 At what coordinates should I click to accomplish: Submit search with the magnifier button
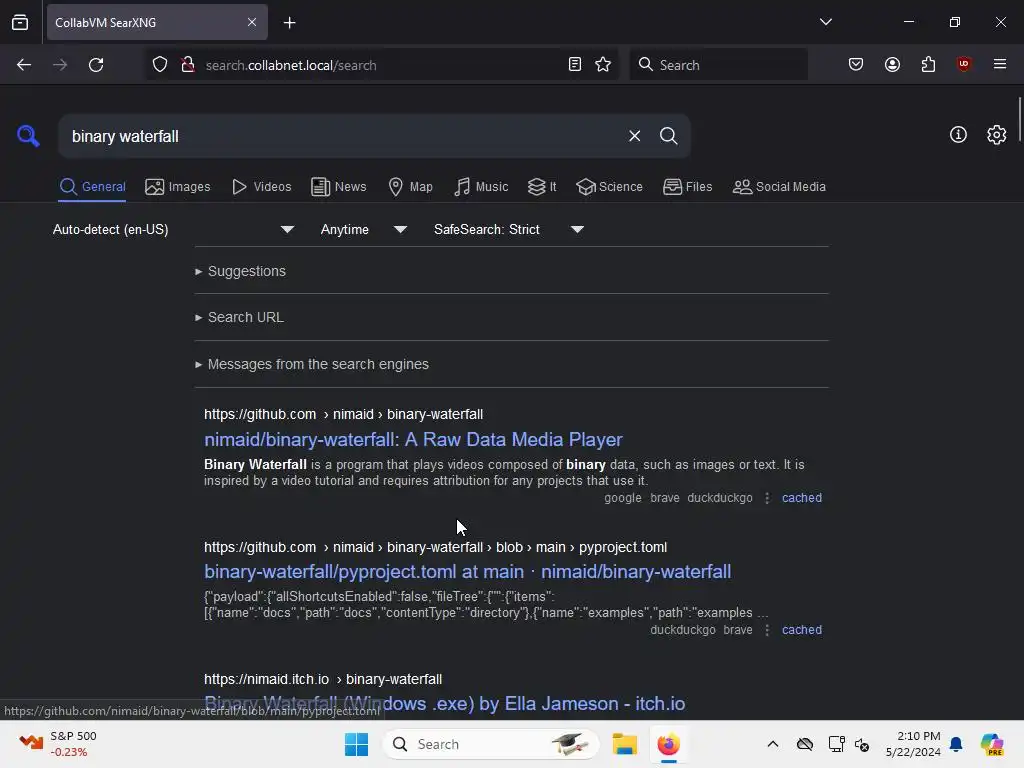point(668,136)
